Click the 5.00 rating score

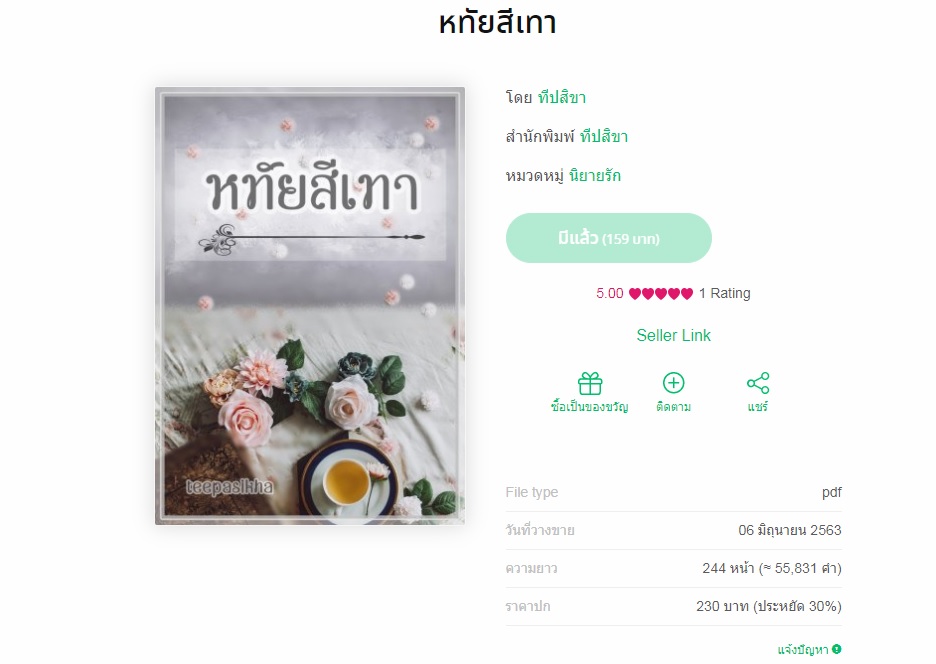click(609, 293)
